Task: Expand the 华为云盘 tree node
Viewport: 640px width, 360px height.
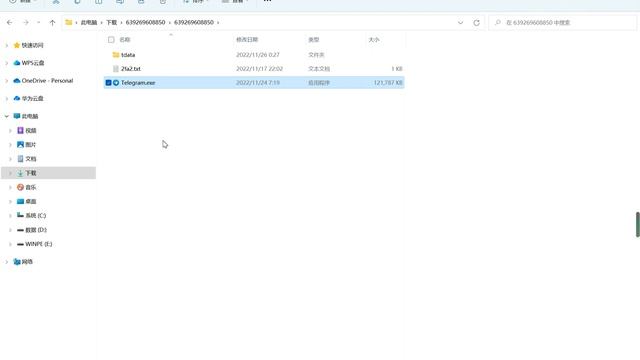Action: pyautogui.click(x=7, y=98)
